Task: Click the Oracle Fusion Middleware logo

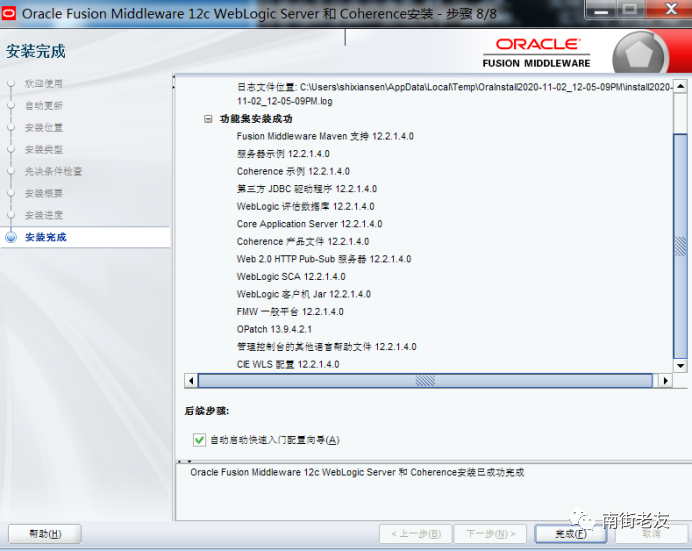Action: click(x=536, y=52)
